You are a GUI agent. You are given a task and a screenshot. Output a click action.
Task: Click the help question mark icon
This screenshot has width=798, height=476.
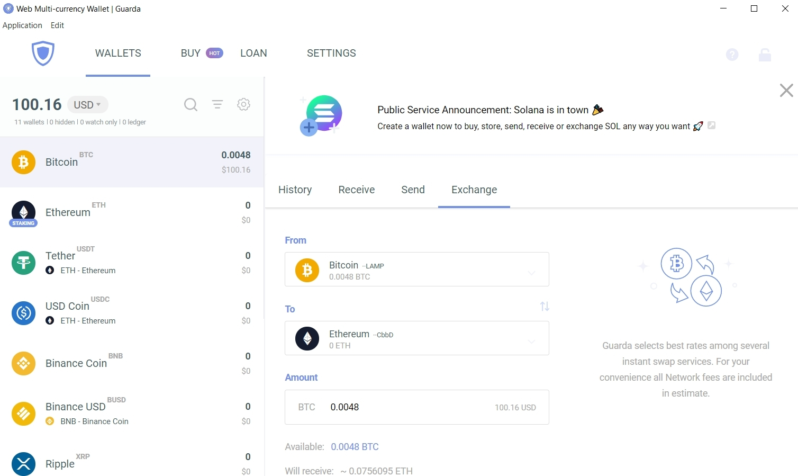pyautogui.click(x=732, y=54)
